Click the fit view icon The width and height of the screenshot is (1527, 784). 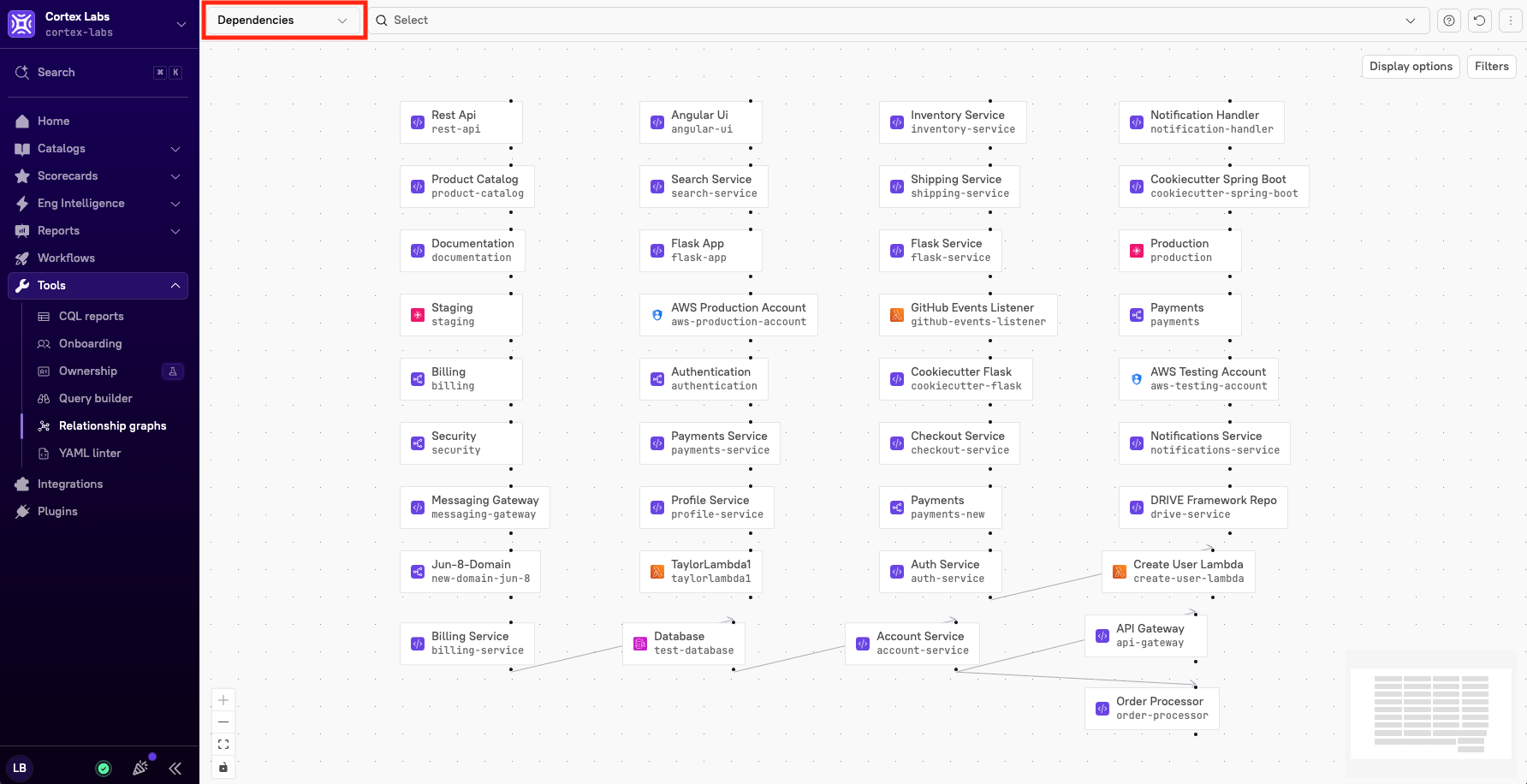[x=223, y=745]
